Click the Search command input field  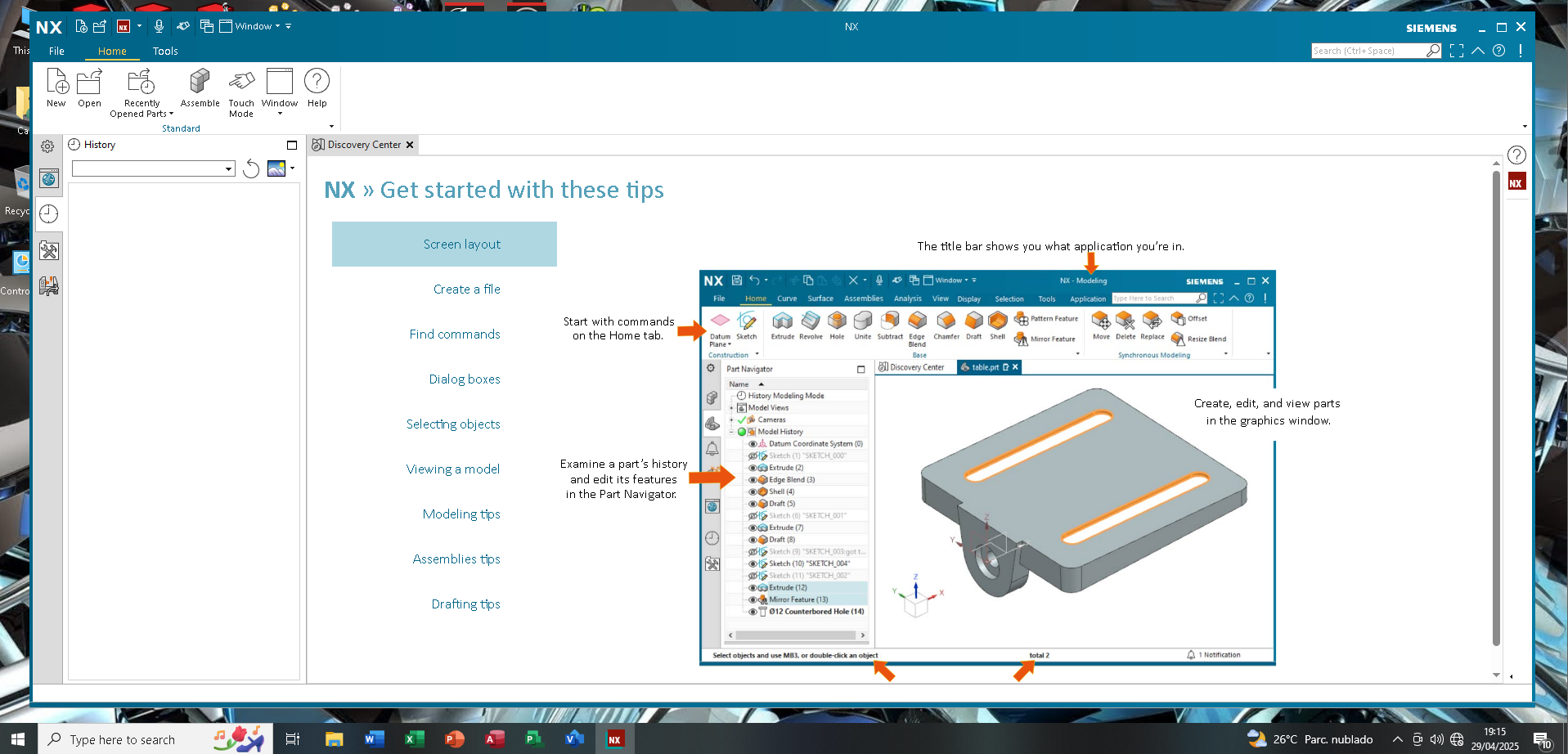coord(1368,51)
